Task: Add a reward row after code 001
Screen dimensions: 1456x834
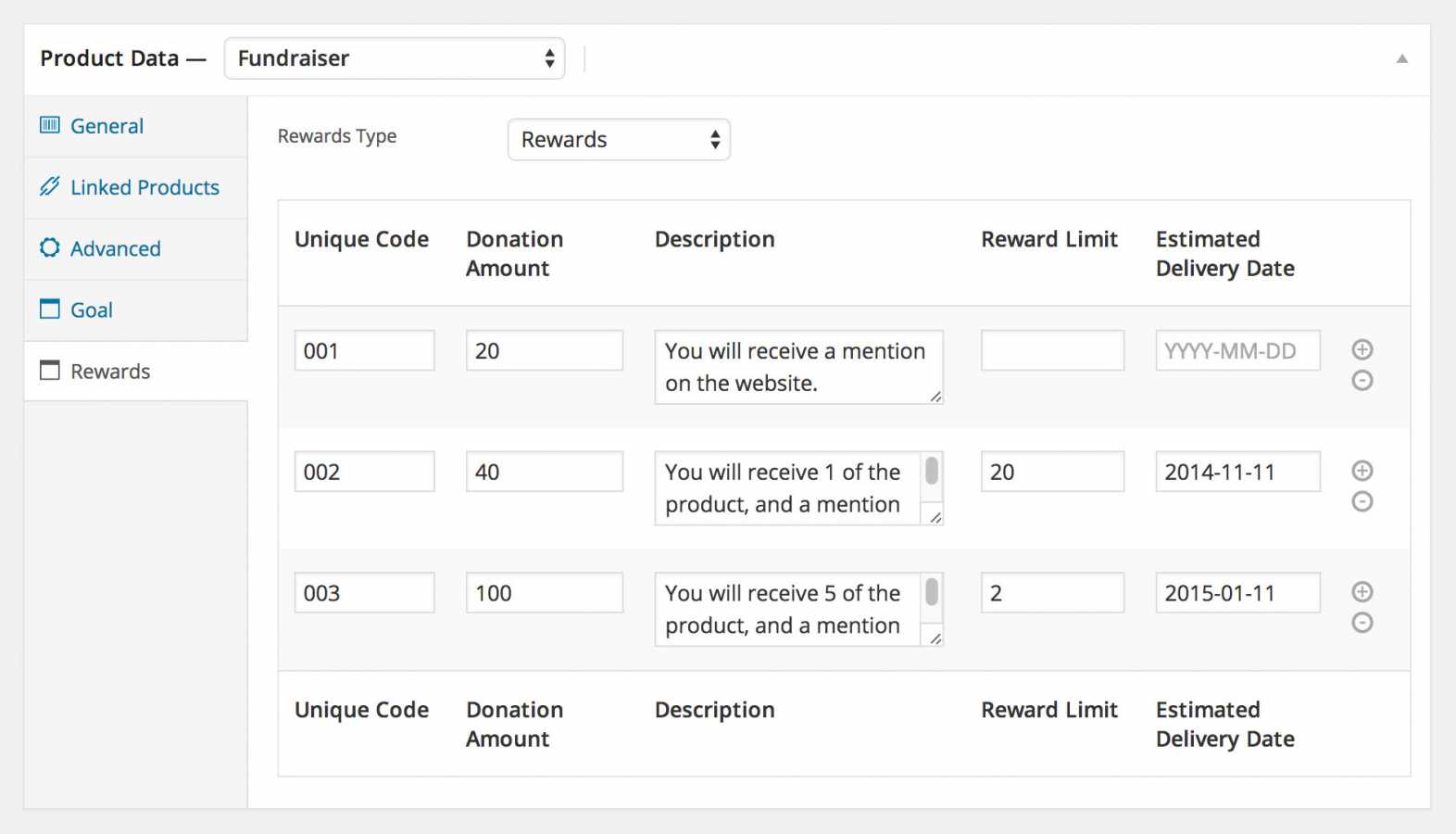Action: (x=1362, y=349)
